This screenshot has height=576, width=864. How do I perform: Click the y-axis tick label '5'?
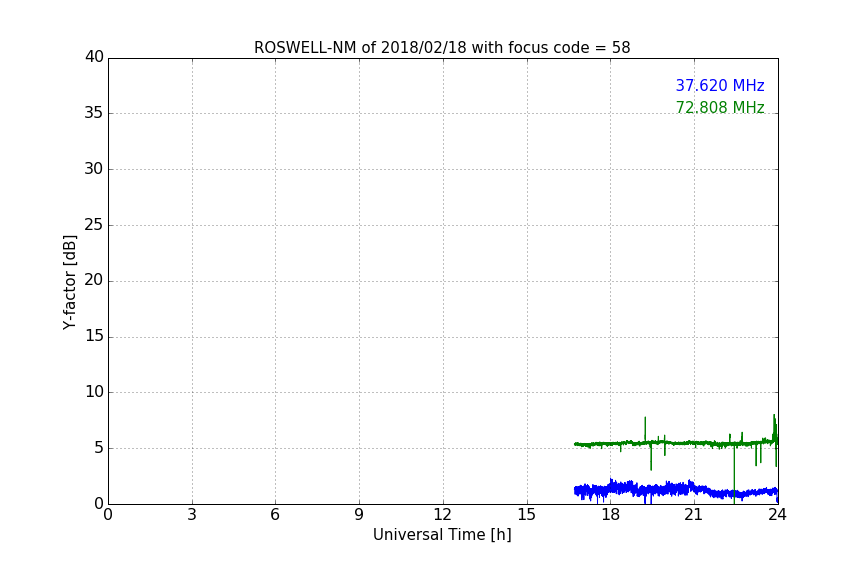[x=99, y=448]
